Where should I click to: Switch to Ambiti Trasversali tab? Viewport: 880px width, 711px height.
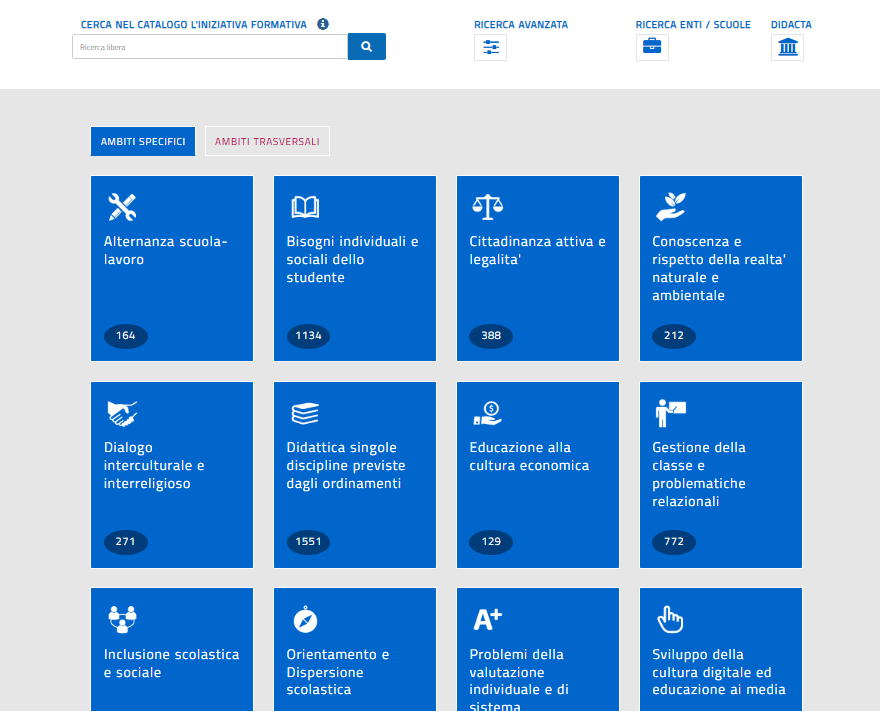[267, 141]
